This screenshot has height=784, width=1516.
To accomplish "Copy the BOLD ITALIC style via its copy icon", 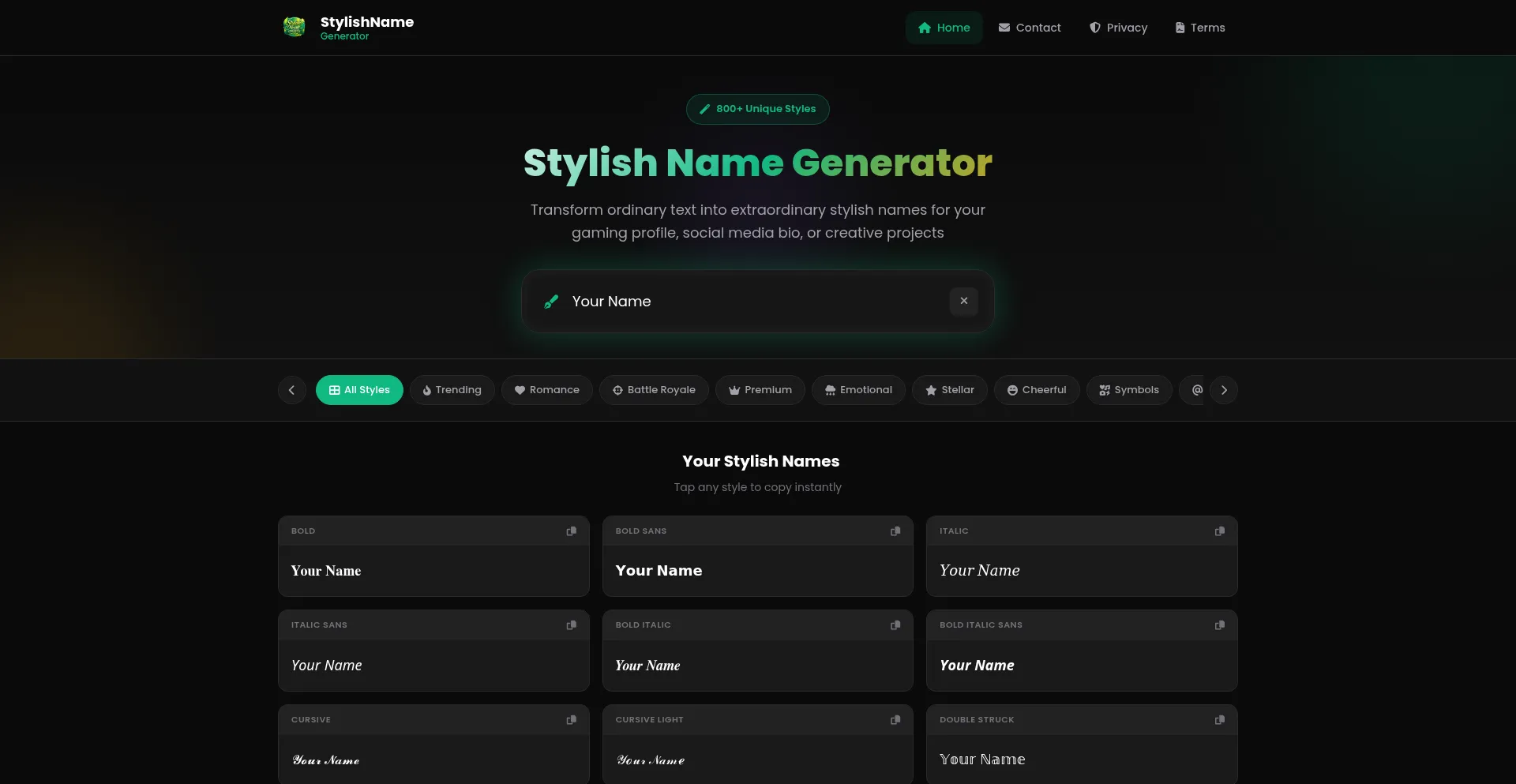I will 895,625.
